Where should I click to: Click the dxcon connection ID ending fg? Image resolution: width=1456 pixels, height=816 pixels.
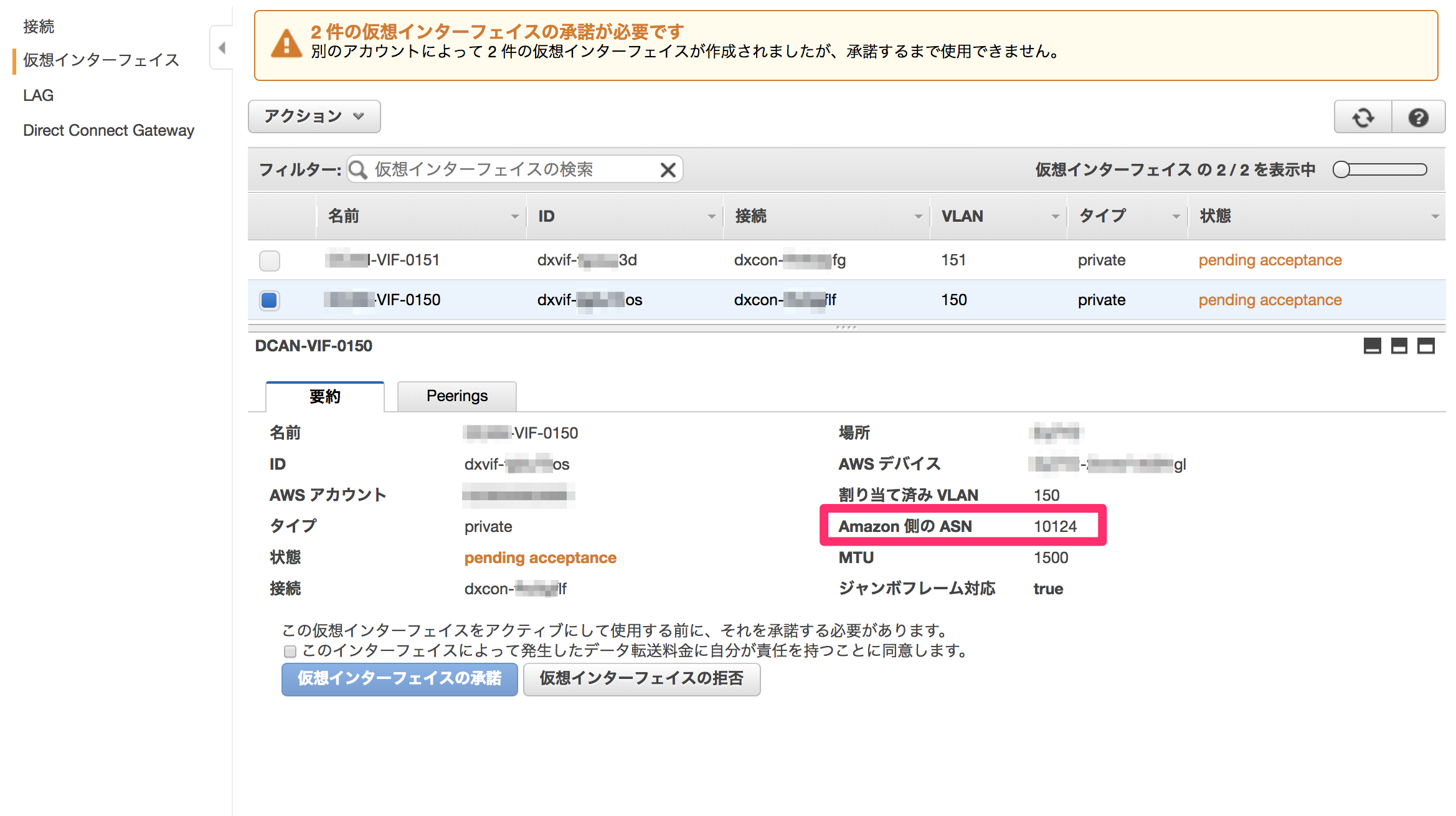click(x=790, y=260)
